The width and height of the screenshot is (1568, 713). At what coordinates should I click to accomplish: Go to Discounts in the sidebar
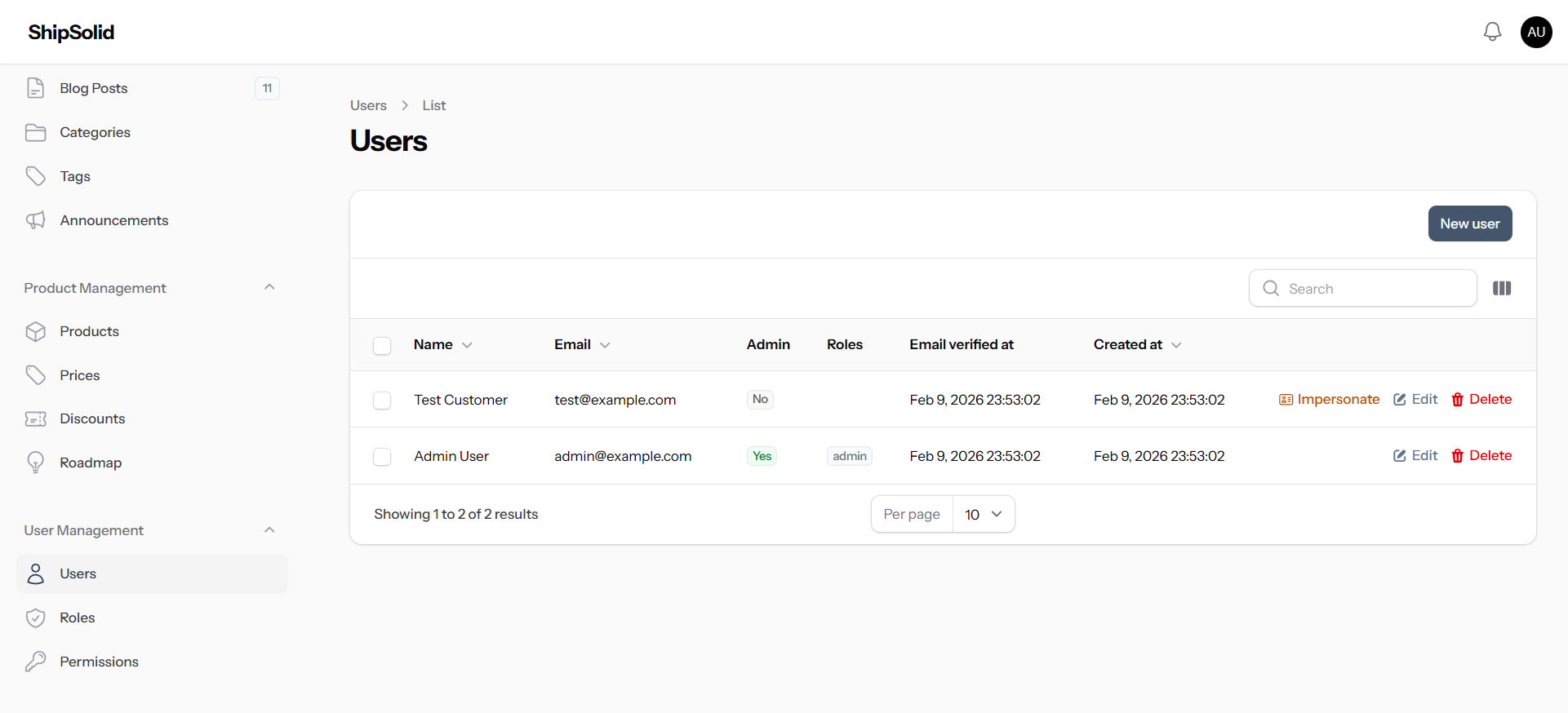[x=92, y=418]
